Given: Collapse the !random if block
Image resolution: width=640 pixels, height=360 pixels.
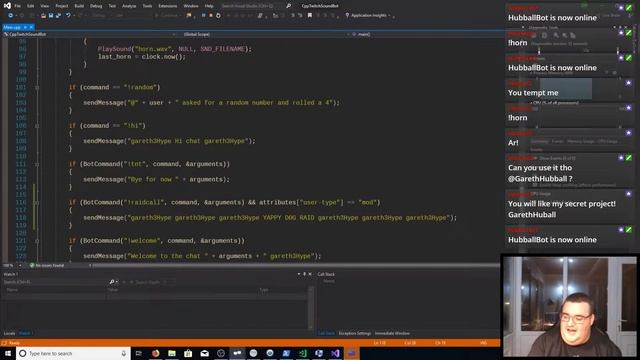Looking at the screenshot, I should tap(37, 87).
